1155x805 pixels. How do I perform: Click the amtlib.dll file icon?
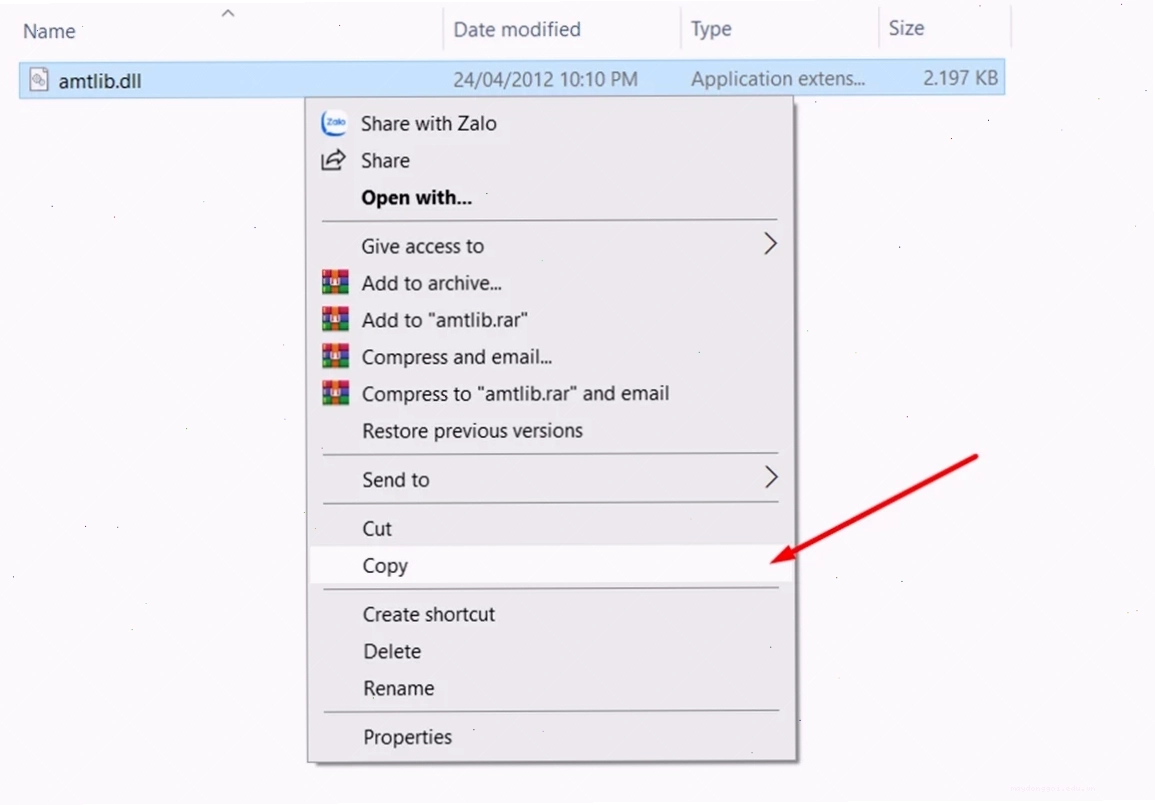(x=39, y=80)
